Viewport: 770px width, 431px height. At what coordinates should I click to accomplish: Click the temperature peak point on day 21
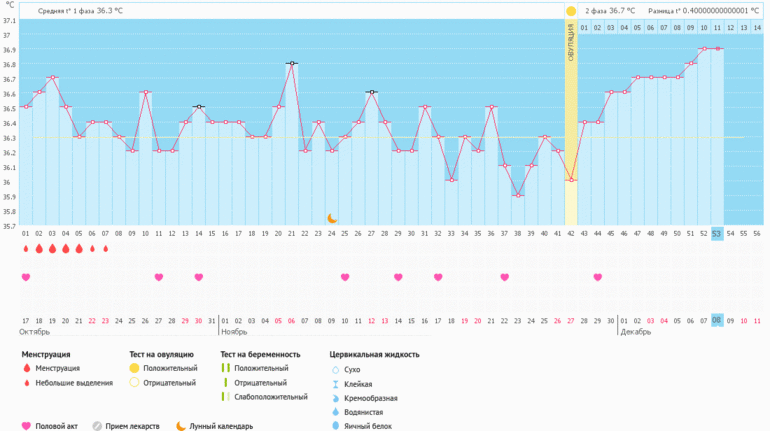point(292,63)
